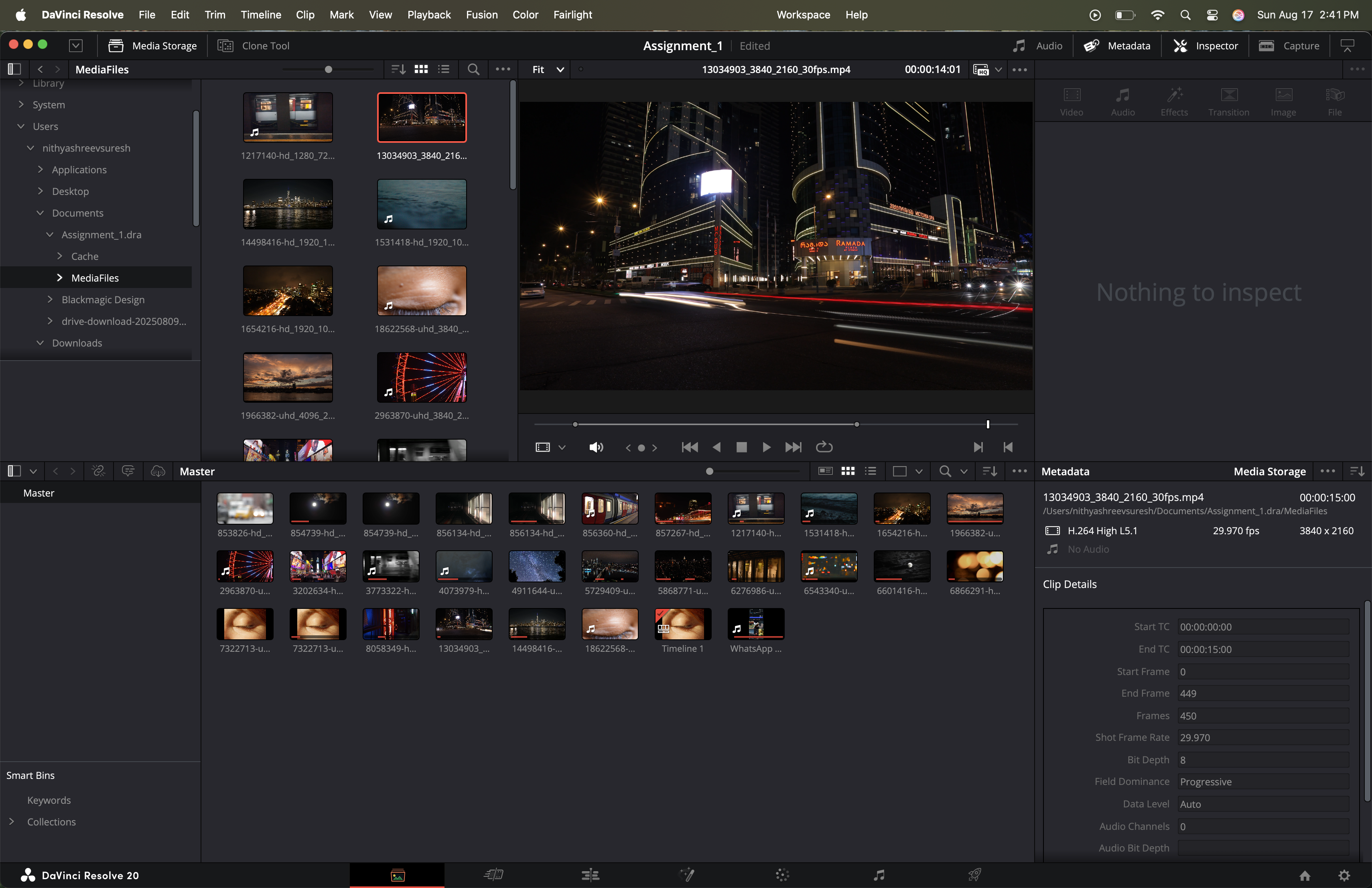Open the Color page from bottom bar

click(782, 875)
